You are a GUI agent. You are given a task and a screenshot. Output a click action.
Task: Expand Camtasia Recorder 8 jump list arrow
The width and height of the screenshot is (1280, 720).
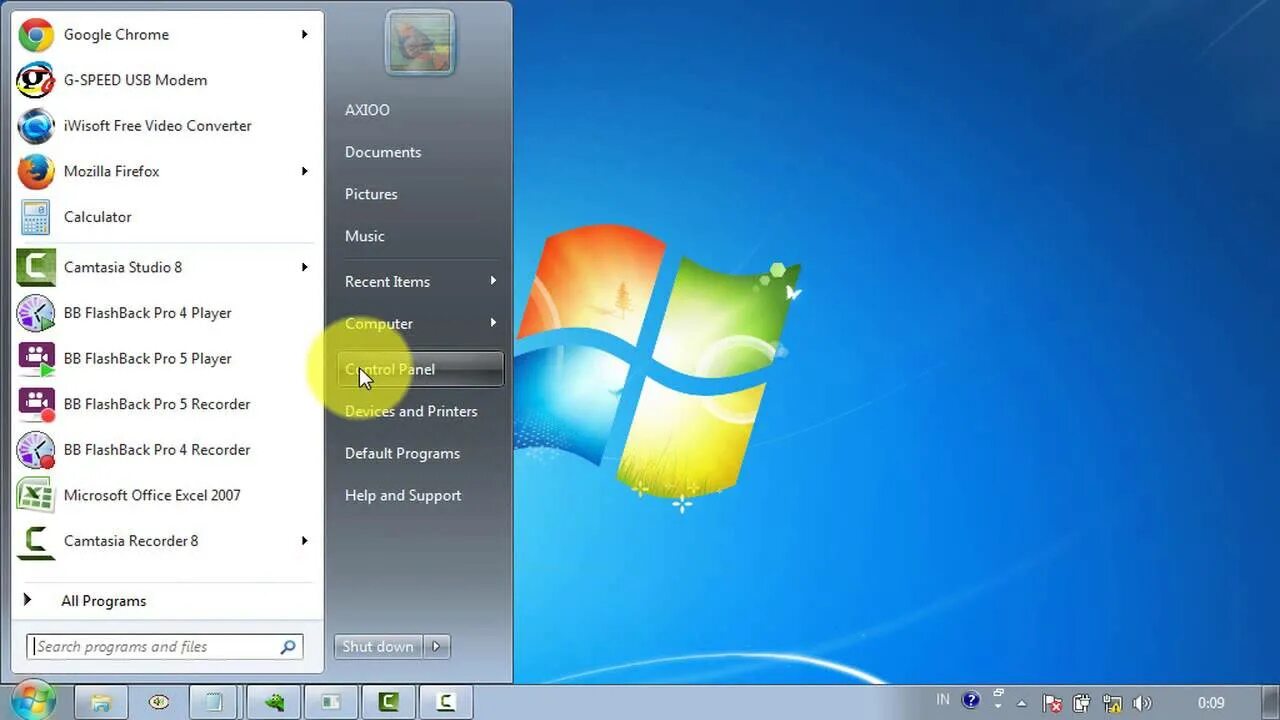(x=305, y=541)
